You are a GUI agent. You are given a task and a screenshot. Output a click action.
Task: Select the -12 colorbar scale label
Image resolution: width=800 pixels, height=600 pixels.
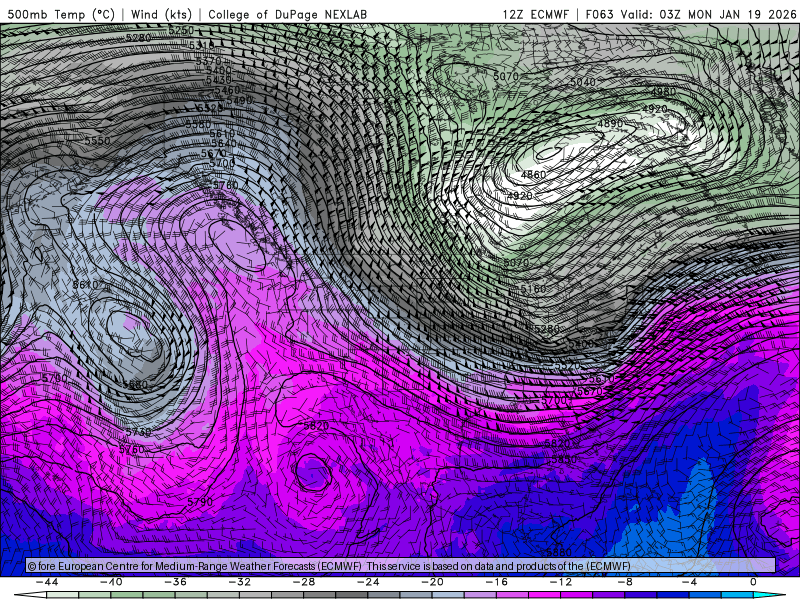click(x=561, y=582)
